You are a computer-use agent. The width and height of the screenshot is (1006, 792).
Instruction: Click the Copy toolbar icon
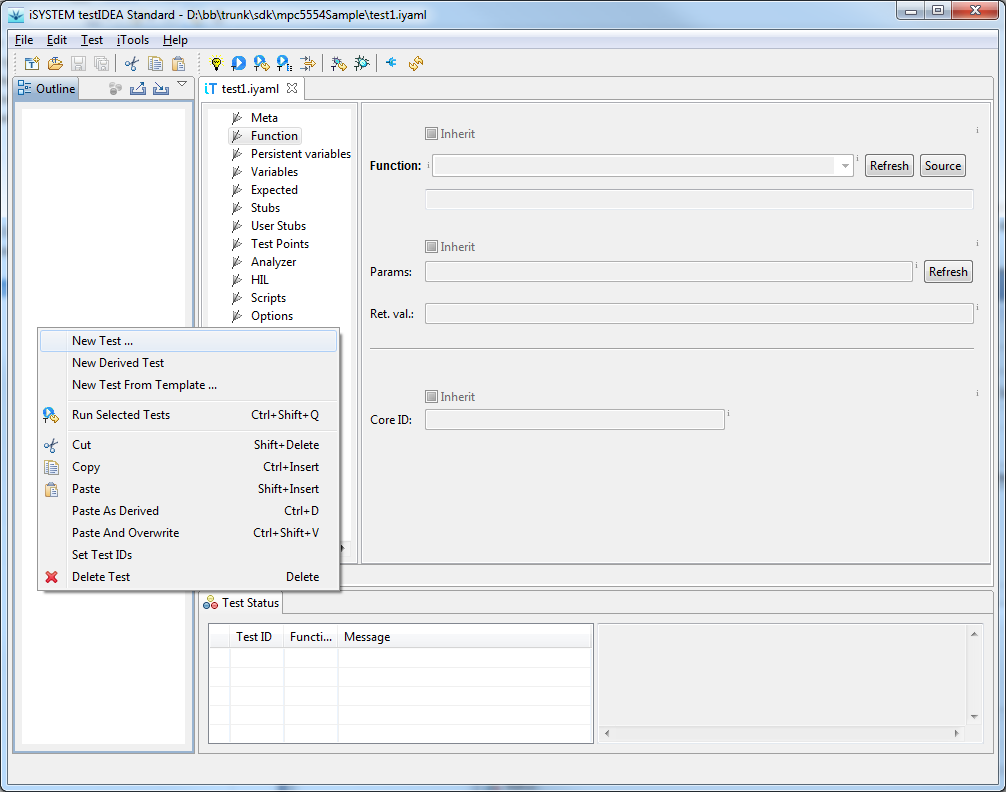pyautogui.click(x=155, y=64)
